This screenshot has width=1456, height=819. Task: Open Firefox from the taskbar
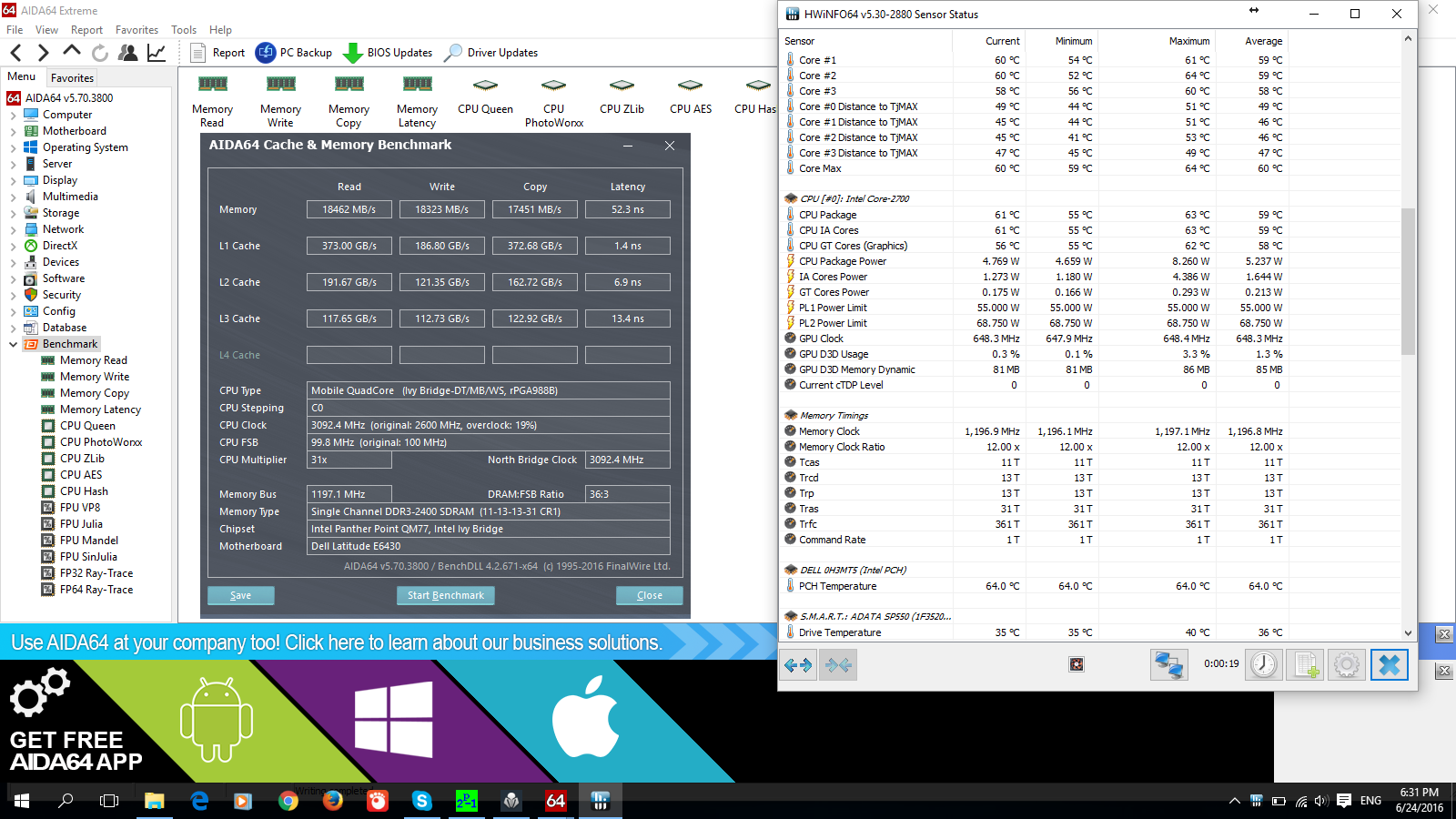pos(333,801)
